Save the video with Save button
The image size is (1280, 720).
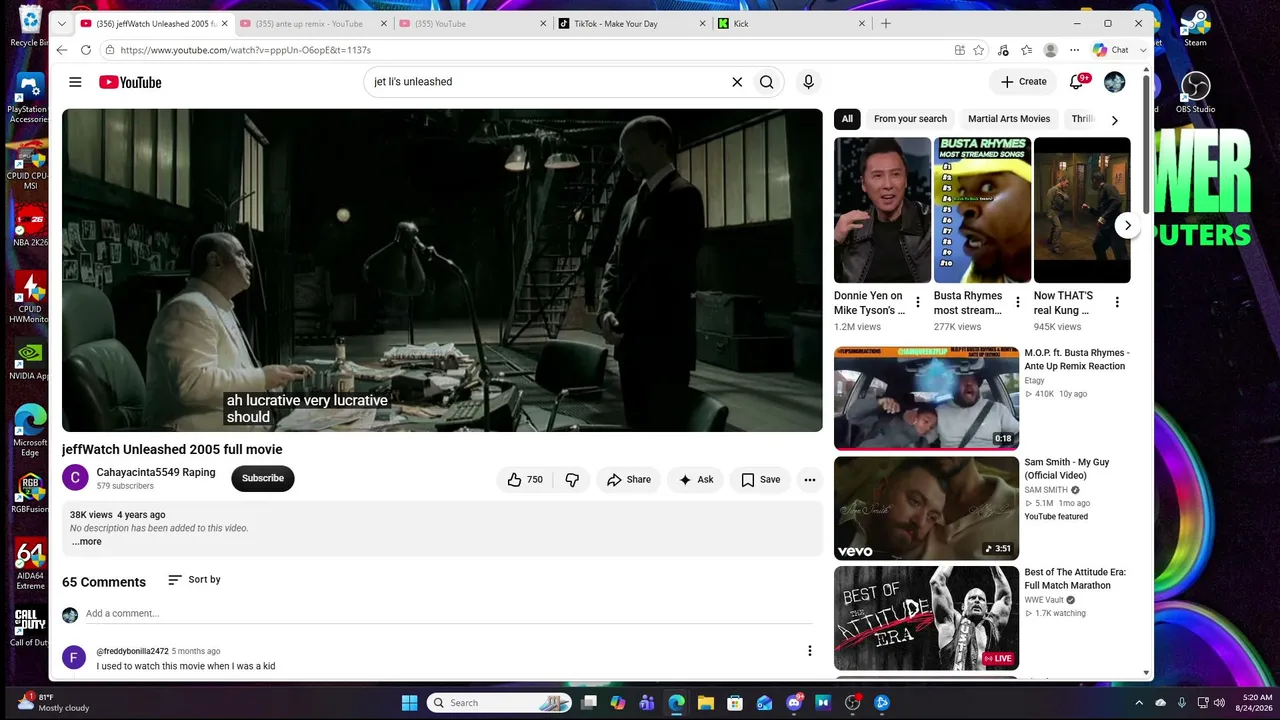pos(760,480)
